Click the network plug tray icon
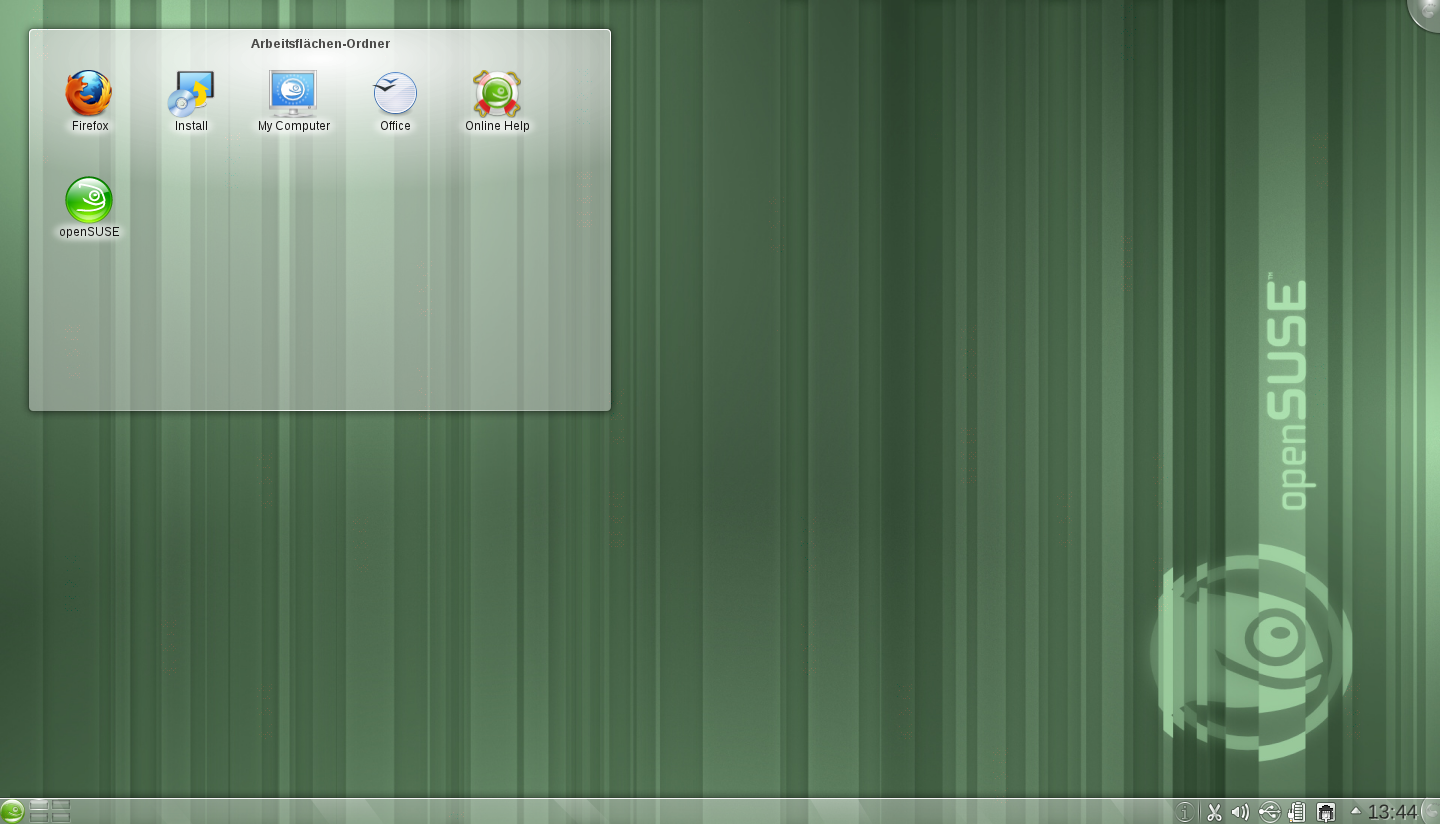Viewport: 1440px width, 824px height. tap(1325, 811)
